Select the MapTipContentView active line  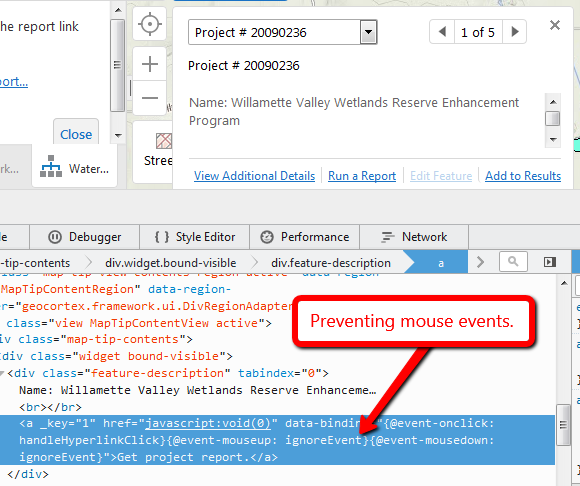tap(139, 323)
